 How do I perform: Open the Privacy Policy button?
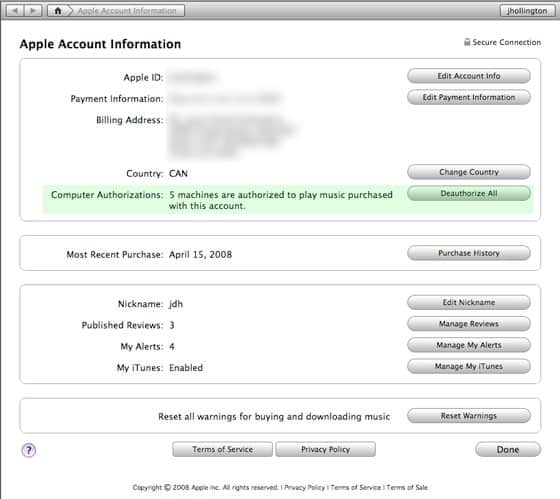(x=325, y=449)
